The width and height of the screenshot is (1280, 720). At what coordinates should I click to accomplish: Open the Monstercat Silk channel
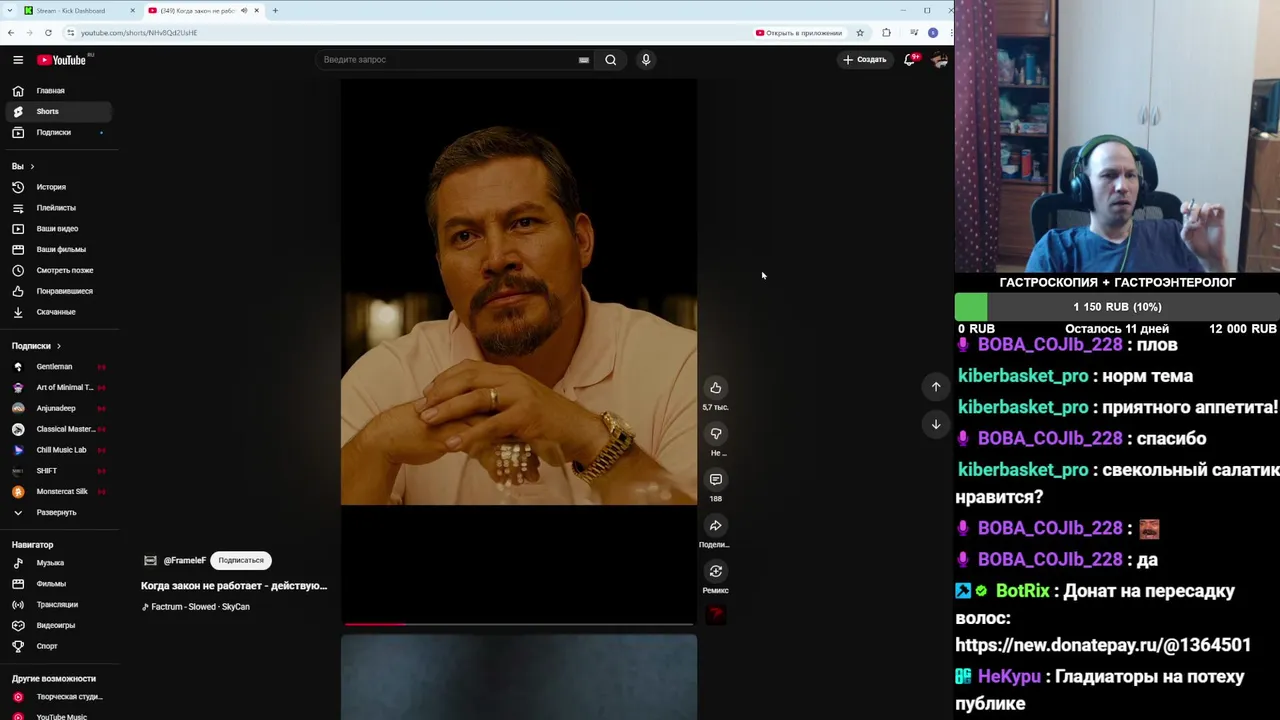point(58,492)
